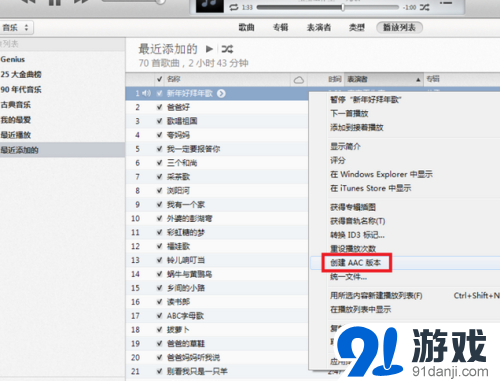Select the Genius sidebar item
500x381 pixels.
[x=62, y=59]
